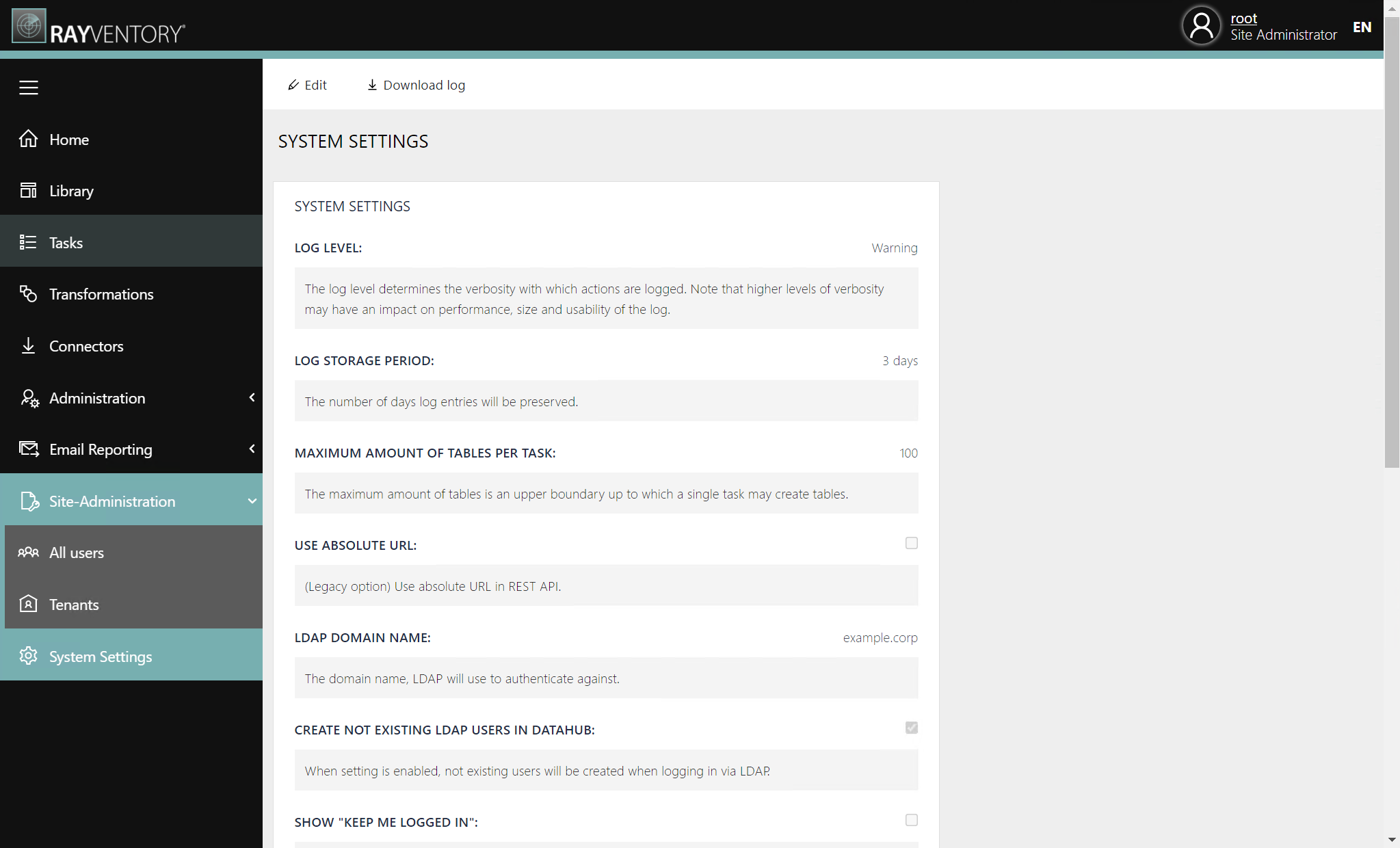Click the Edit button label
1400x848 pixels.
[315, 85]
